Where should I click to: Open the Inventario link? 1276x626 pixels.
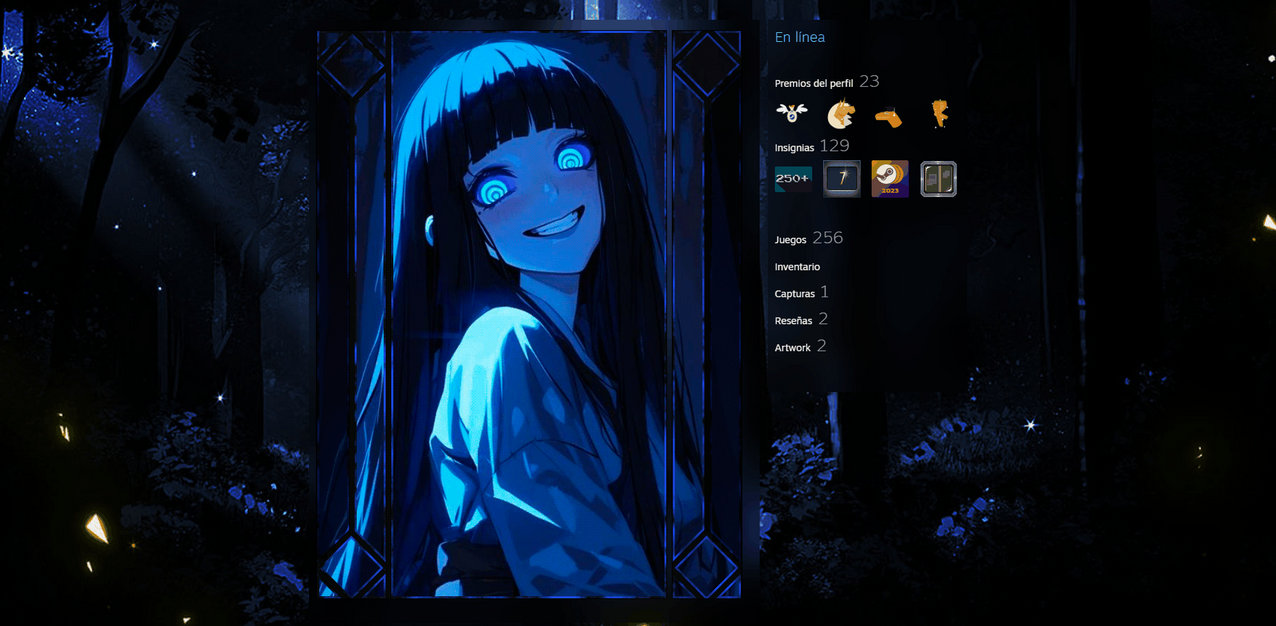(797, 267)
